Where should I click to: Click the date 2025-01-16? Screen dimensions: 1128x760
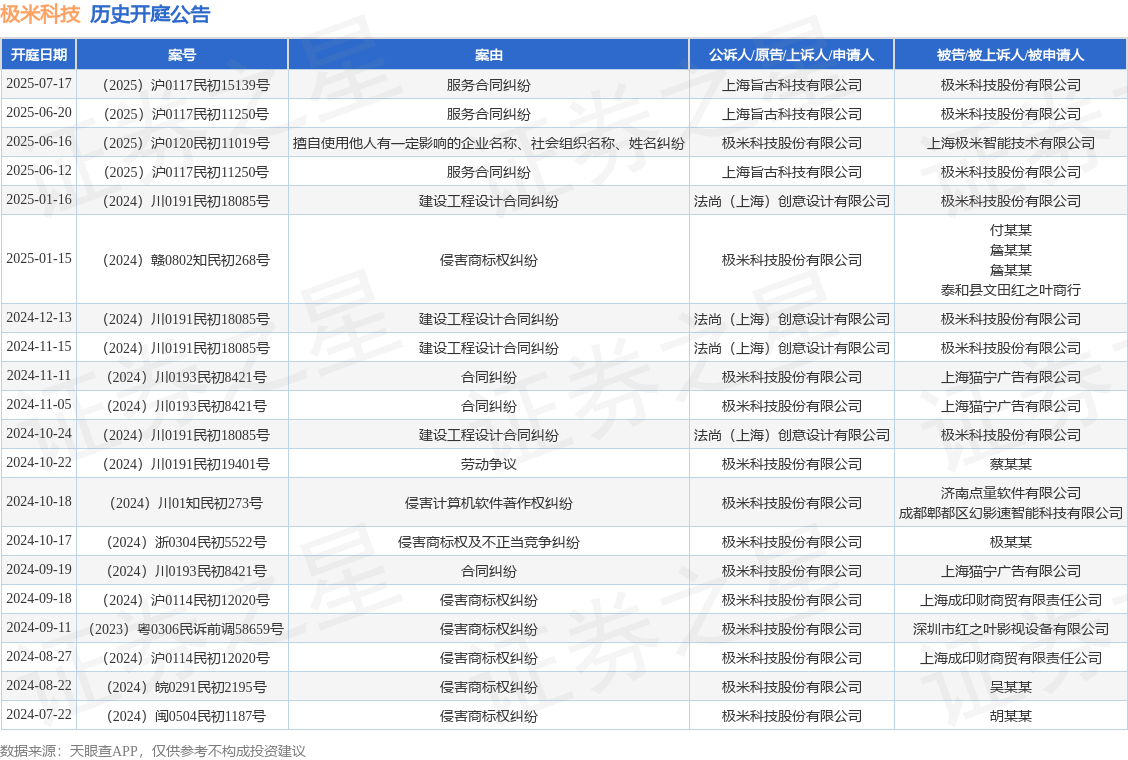point(39,199)
